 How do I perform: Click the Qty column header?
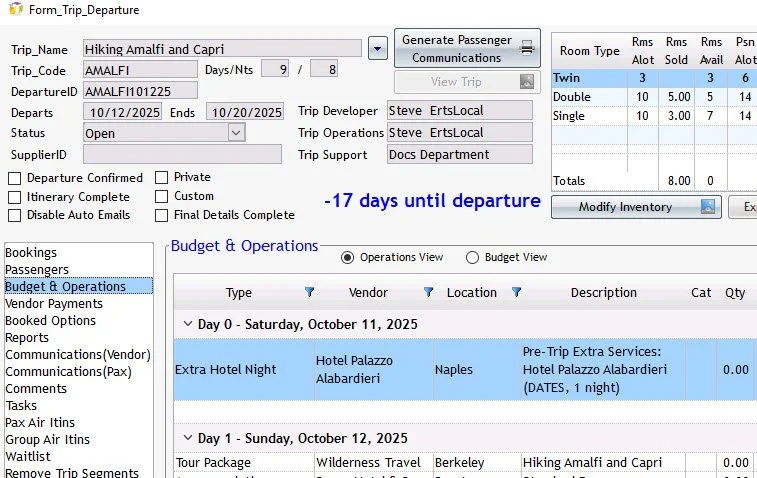(x=735, y=293)
